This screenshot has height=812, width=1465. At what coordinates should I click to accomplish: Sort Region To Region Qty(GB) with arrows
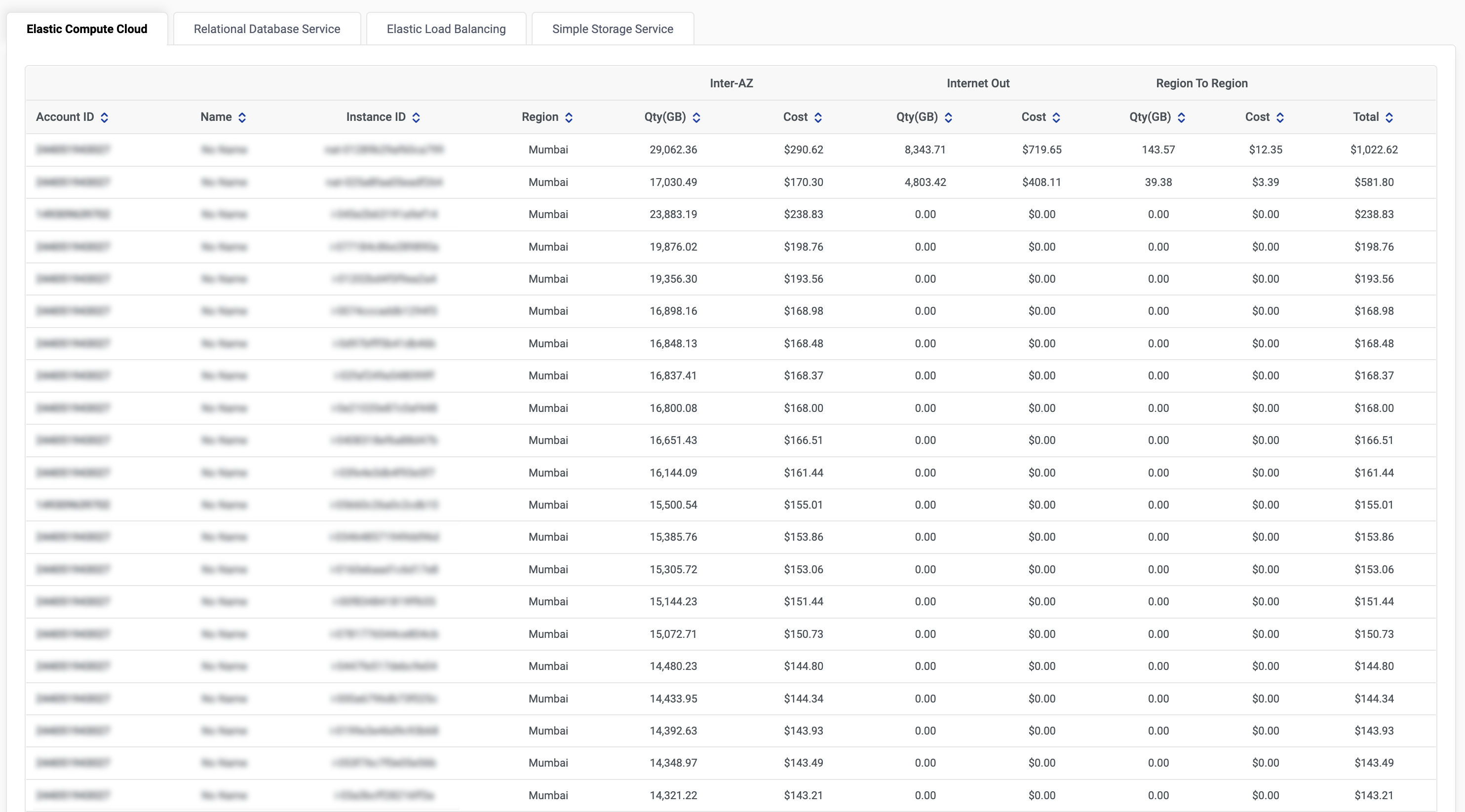1182,117
